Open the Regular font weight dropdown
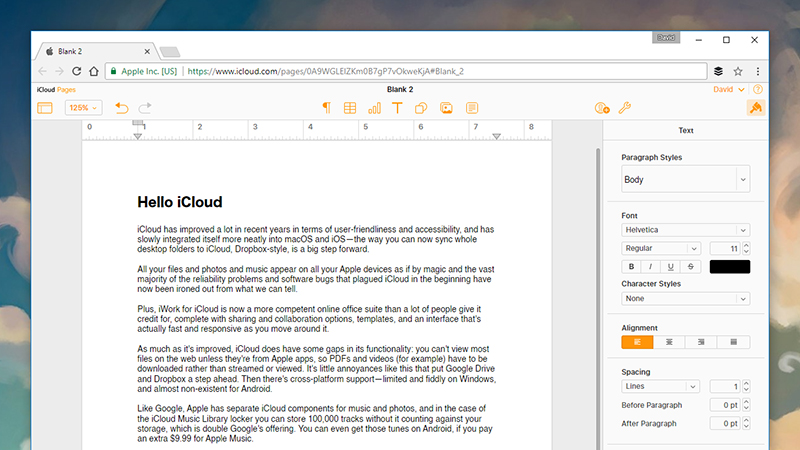This screenshot has height=450, width=800. coord(661,248)
